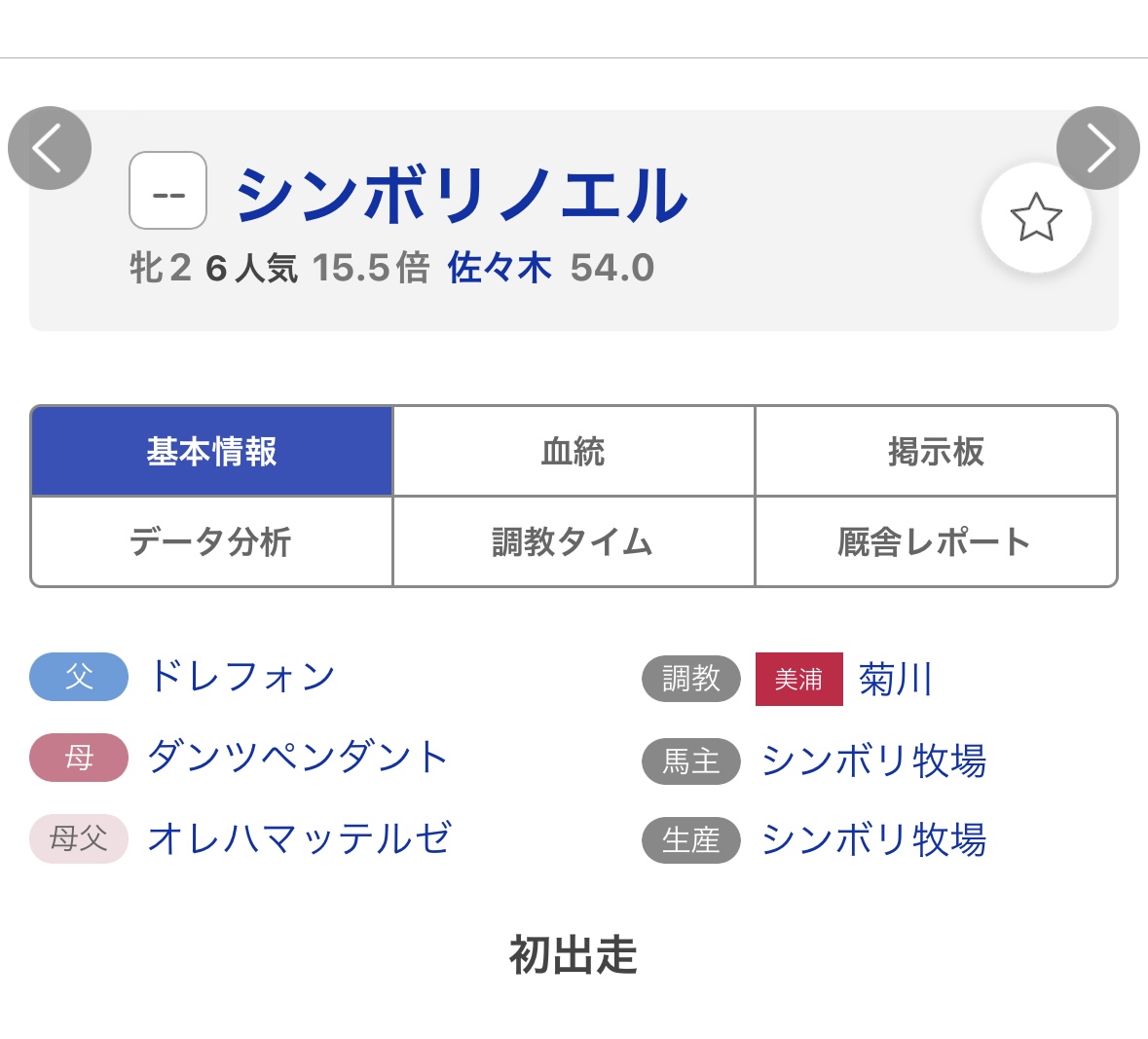
Task: Click the blue 父 sire badge
Action: click(x=79, y=677)
